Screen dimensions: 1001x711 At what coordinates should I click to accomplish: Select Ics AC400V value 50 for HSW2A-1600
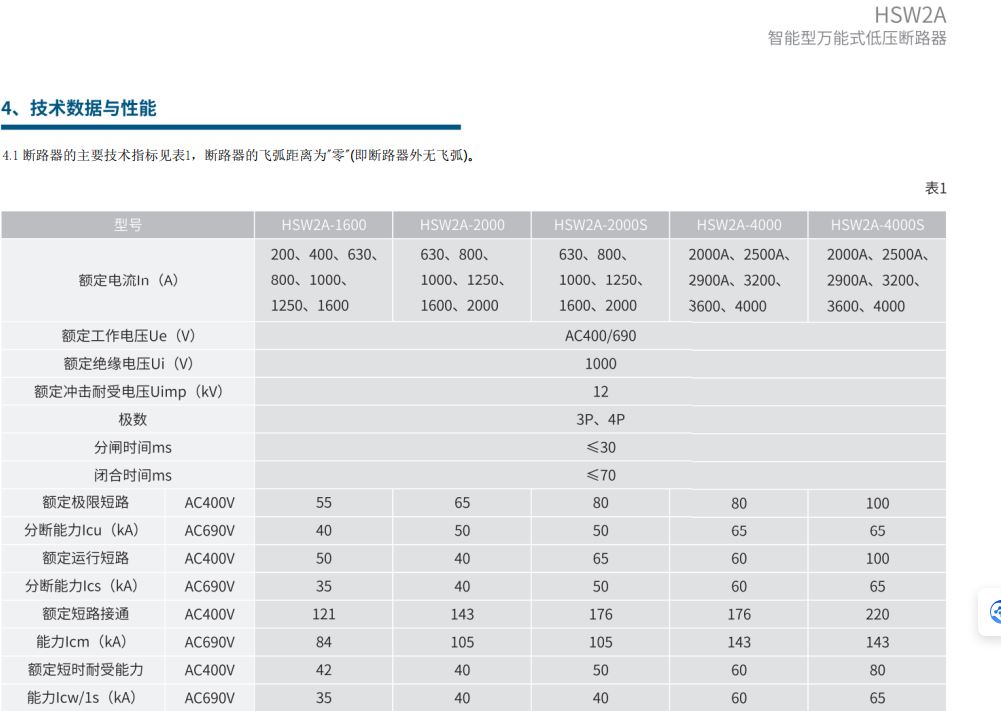point(324,558)
